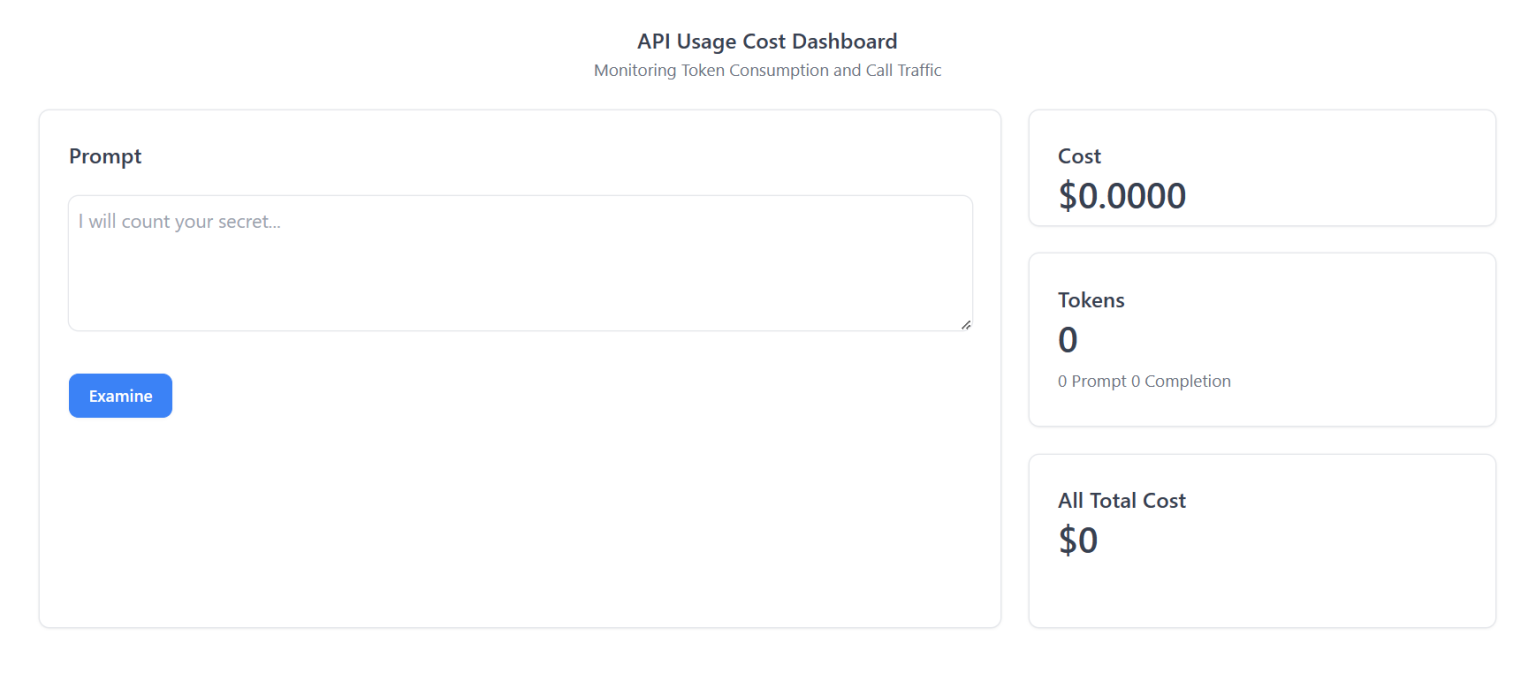Click the Cost heading label

point(1079,156)
